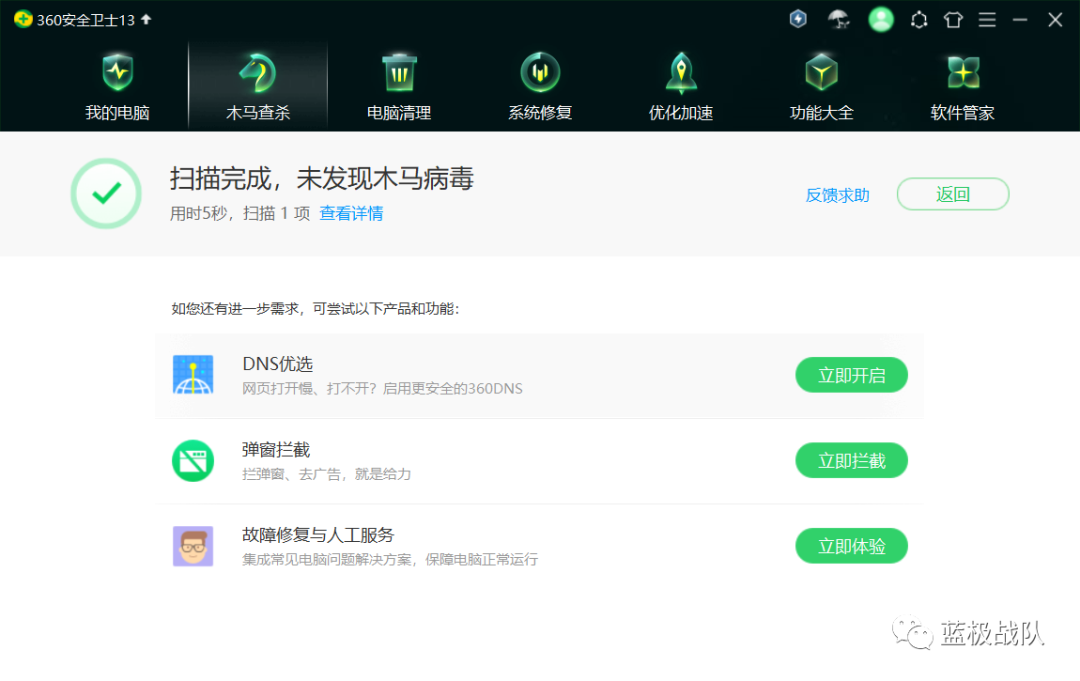Click description 启用更安全的360DNS

453,388
